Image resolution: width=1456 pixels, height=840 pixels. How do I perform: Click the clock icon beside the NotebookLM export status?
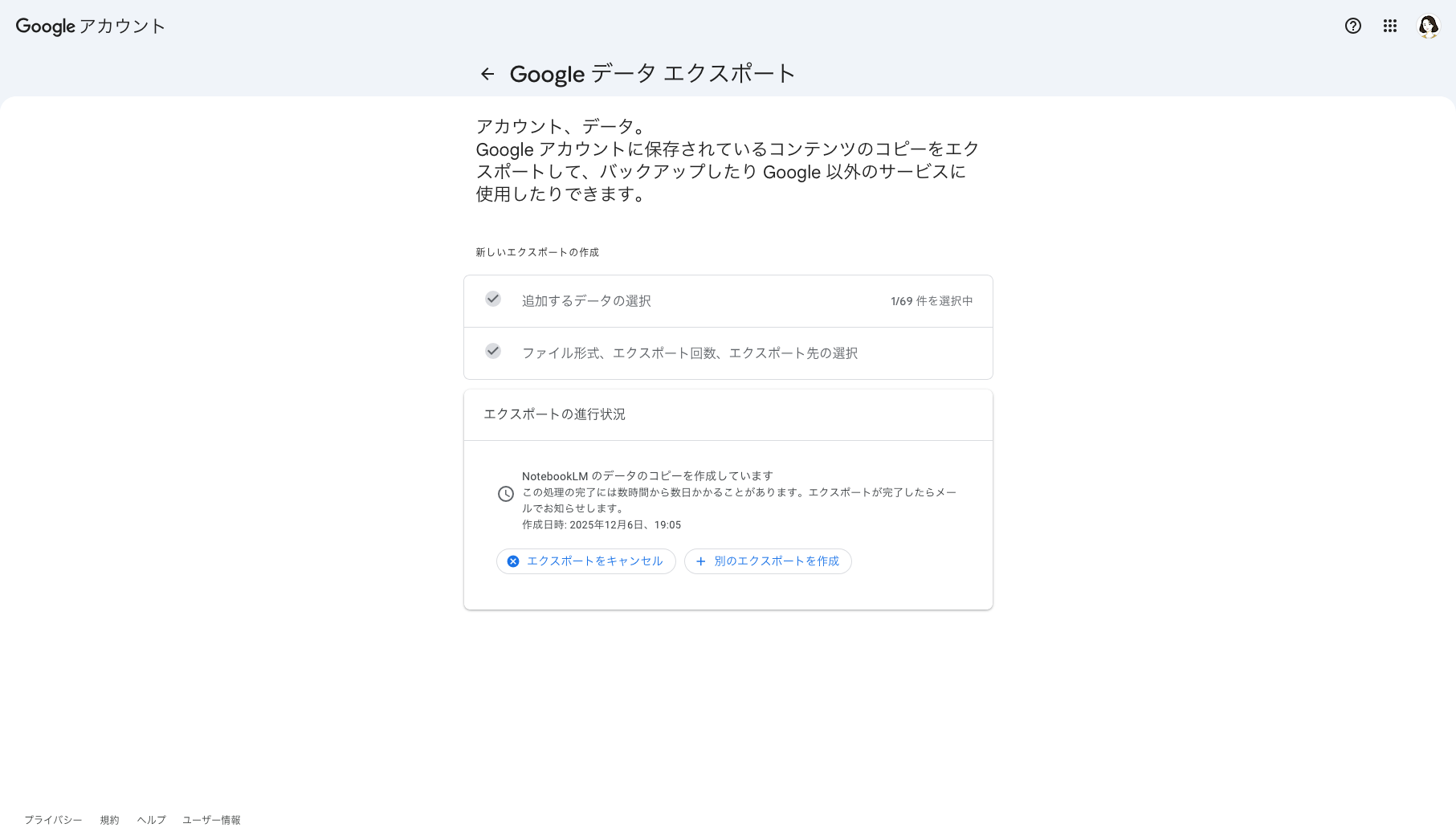(505, 493)
